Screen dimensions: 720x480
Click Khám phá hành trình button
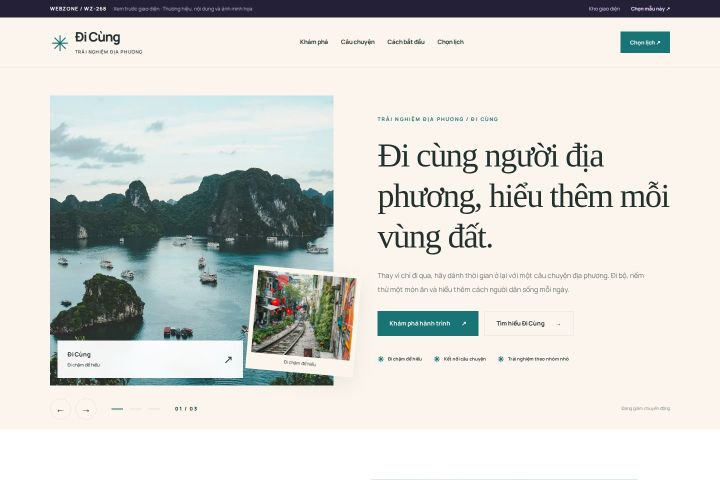[428, 323]
